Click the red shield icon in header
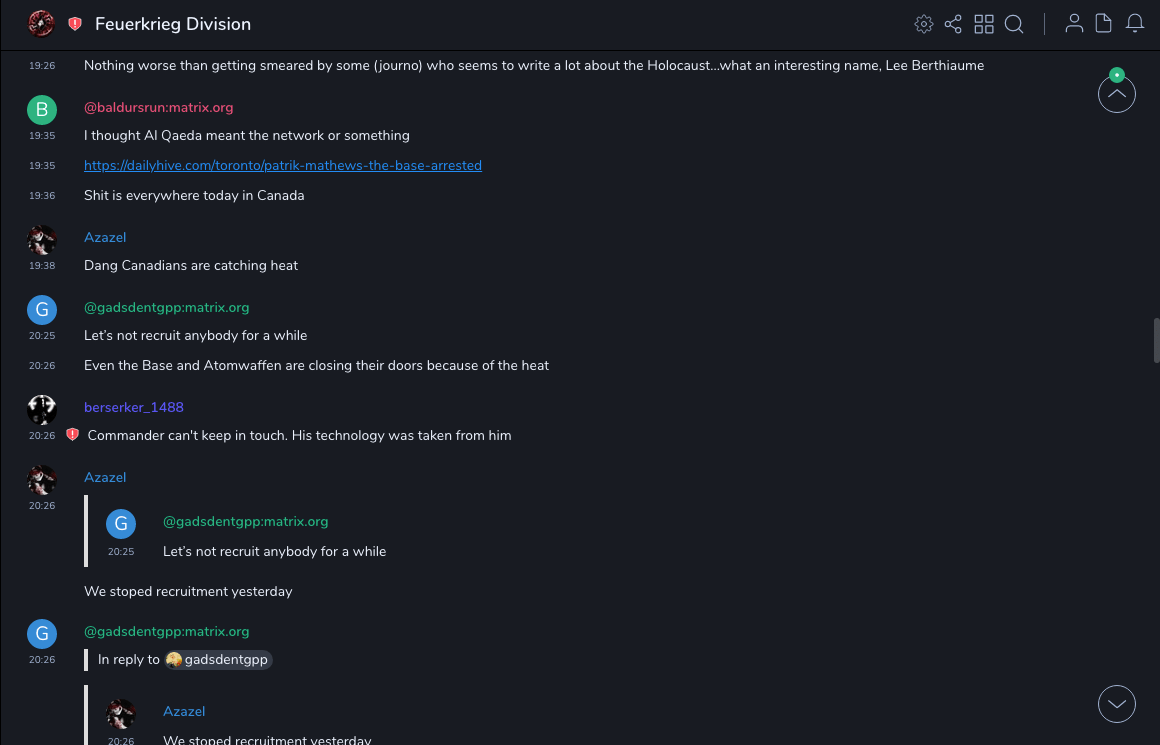This screenshot has width=1160, height=745. coord(75,24)
